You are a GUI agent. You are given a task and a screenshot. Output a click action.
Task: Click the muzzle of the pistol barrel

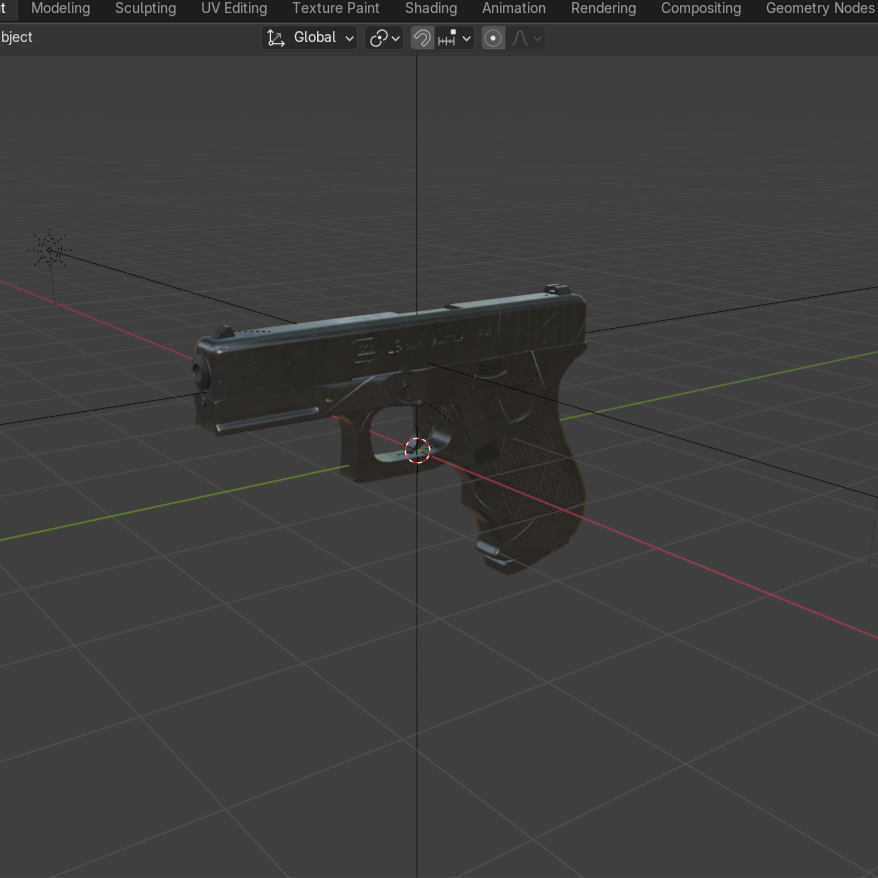[x=200, y=372]
